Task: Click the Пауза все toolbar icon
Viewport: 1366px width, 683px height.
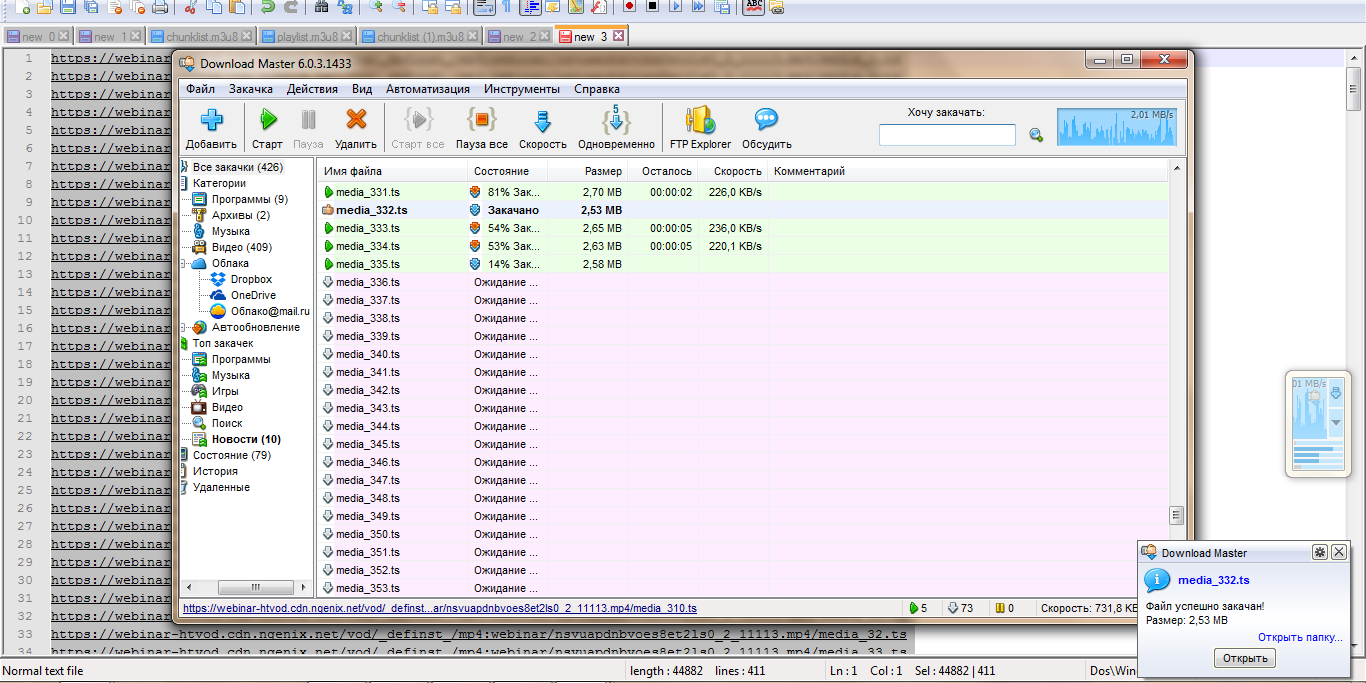Action: (x=481, y=120)
